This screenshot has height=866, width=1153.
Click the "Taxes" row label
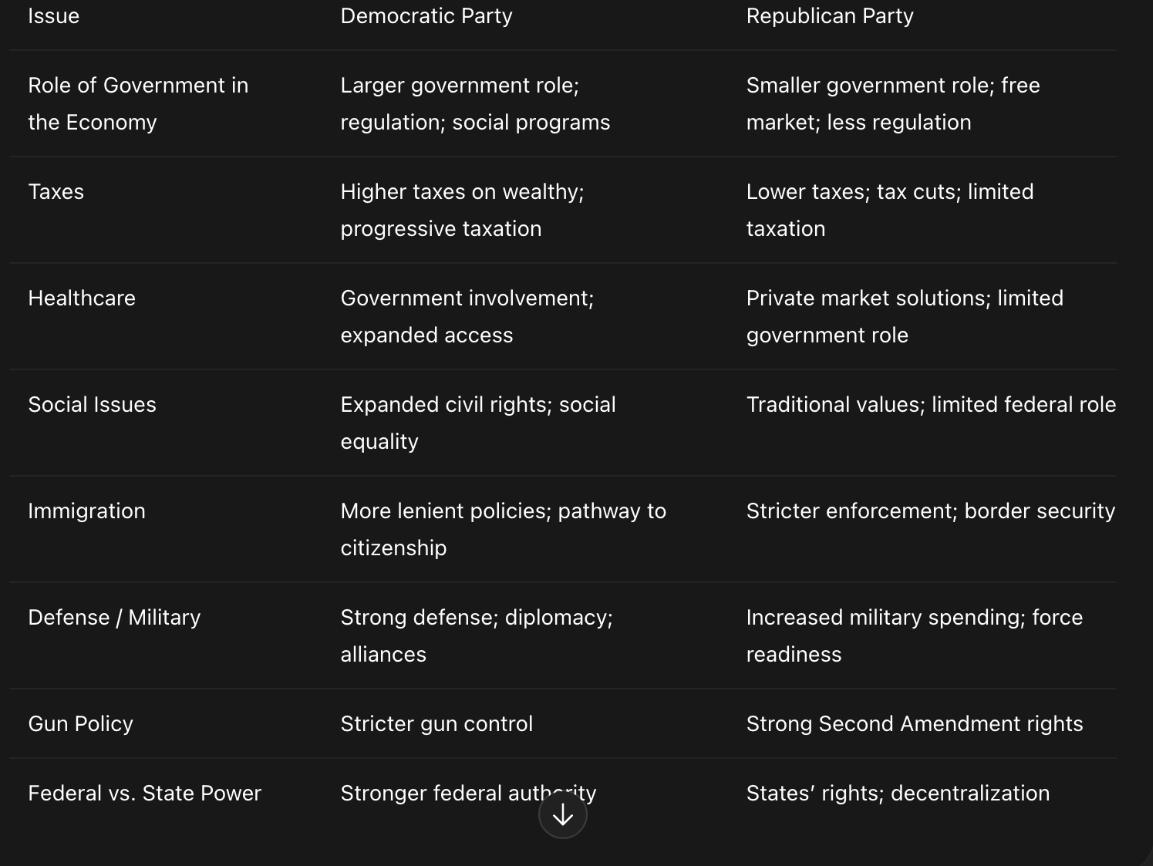click(56, 192)
